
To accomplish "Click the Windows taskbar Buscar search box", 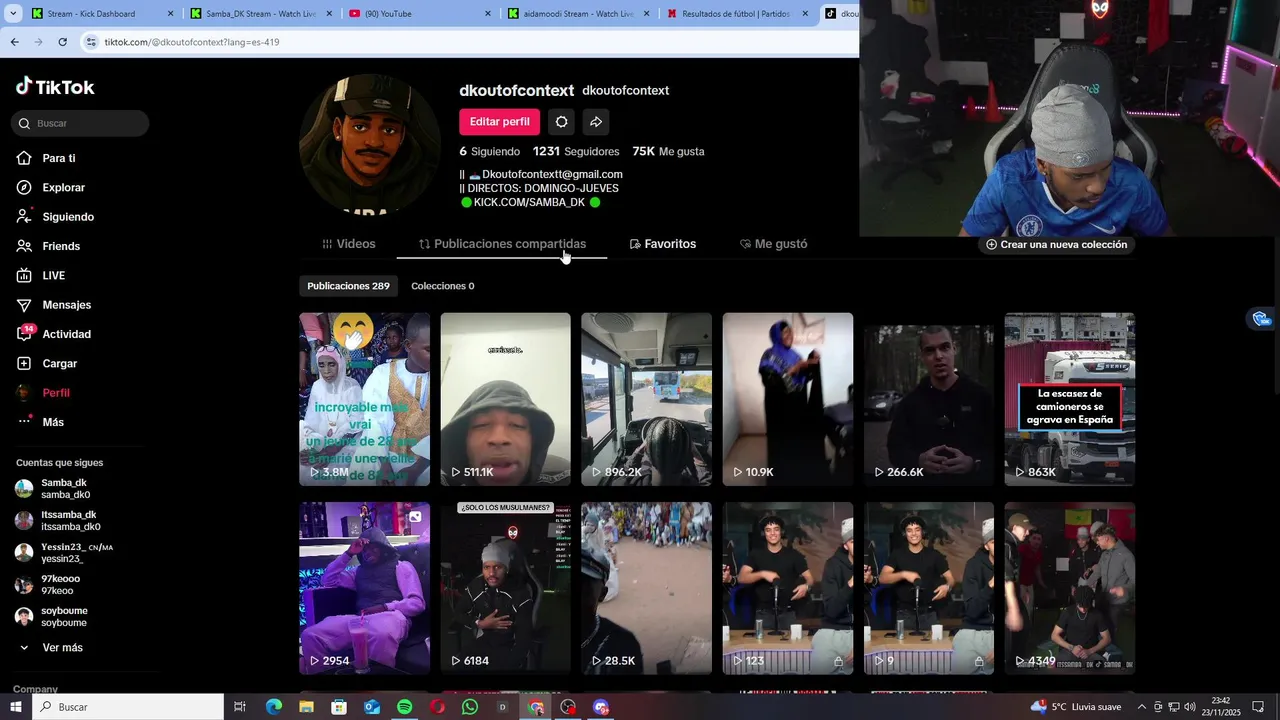I will [x=128, y=707].
